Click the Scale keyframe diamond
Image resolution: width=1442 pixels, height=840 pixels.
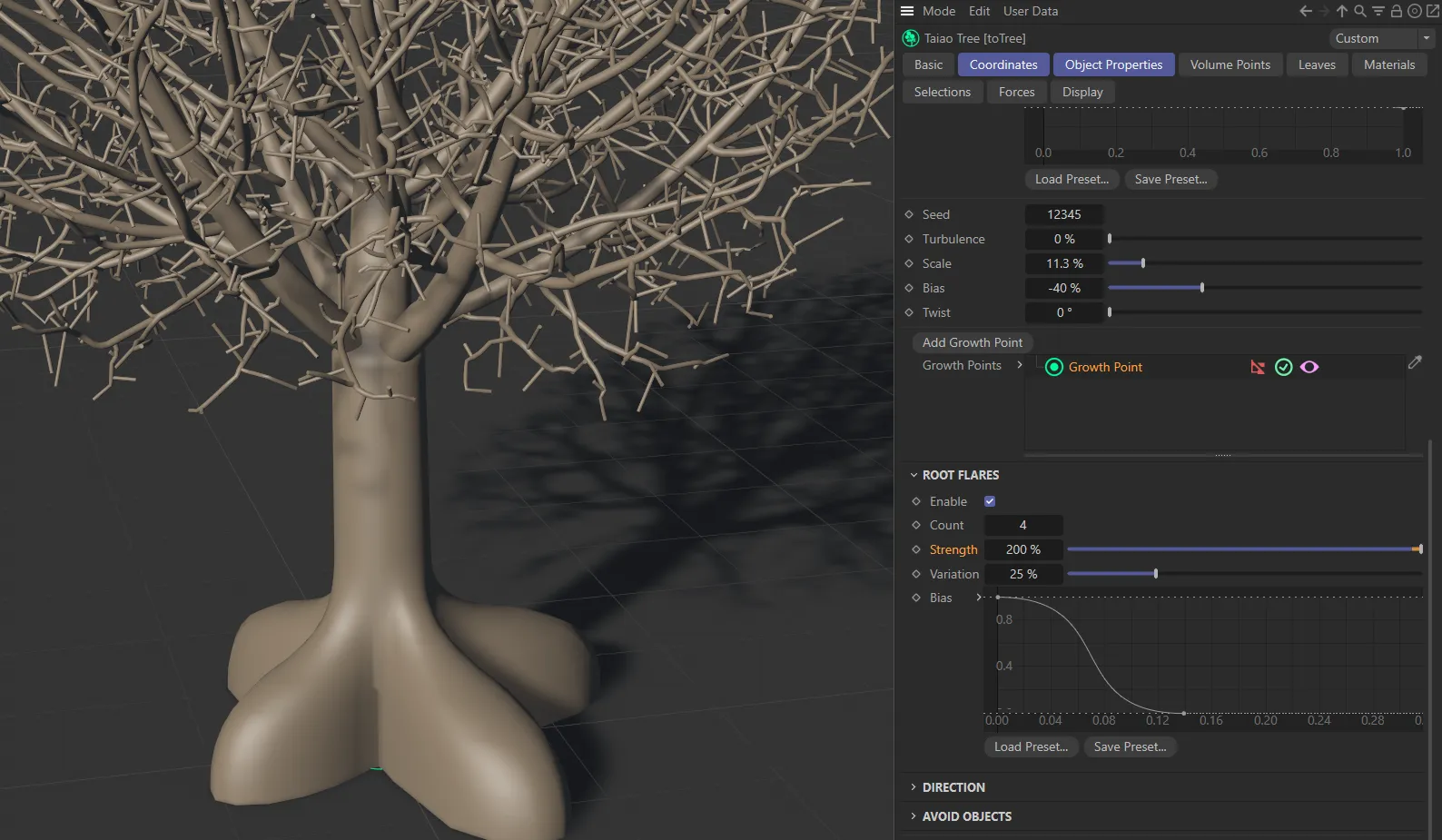(x=909, y=263)
